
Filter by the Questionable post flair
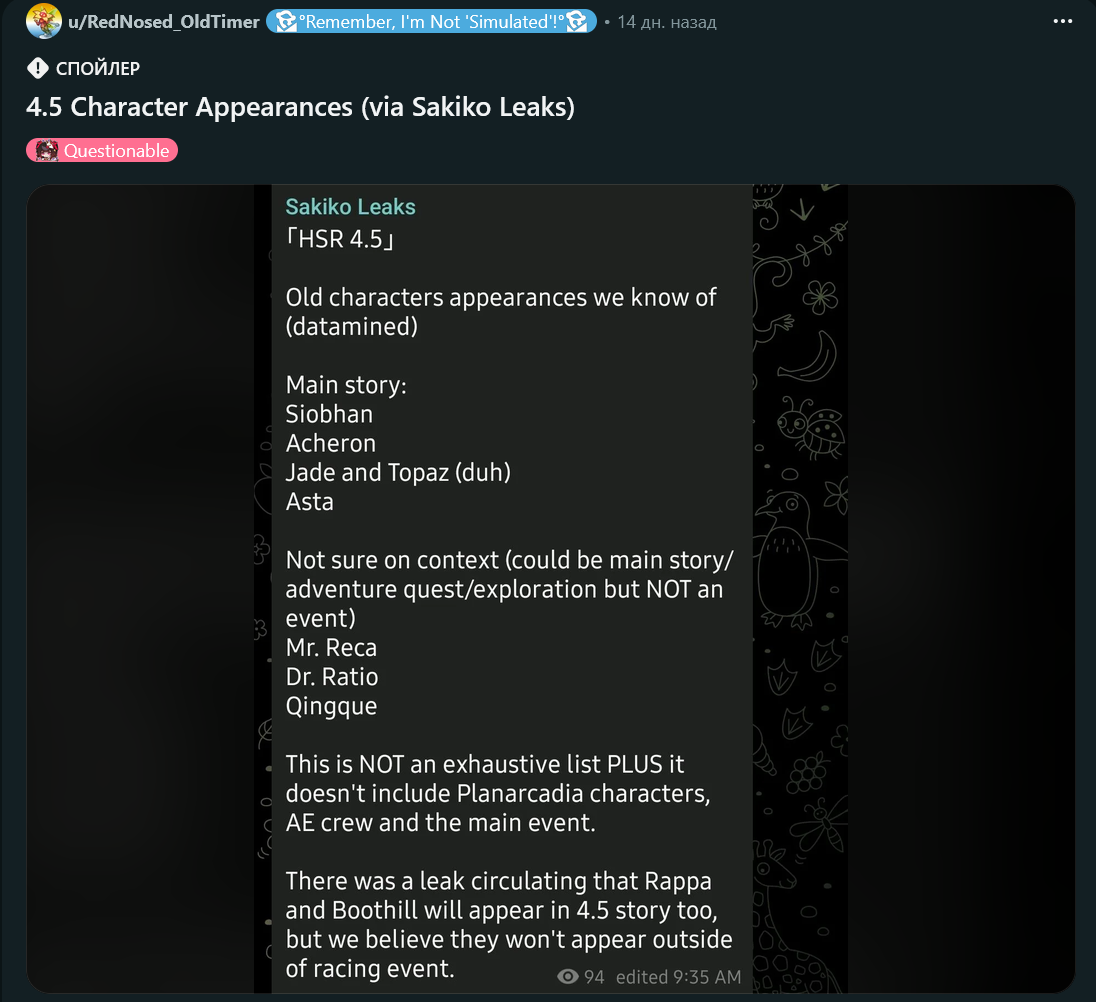(102, 150)
